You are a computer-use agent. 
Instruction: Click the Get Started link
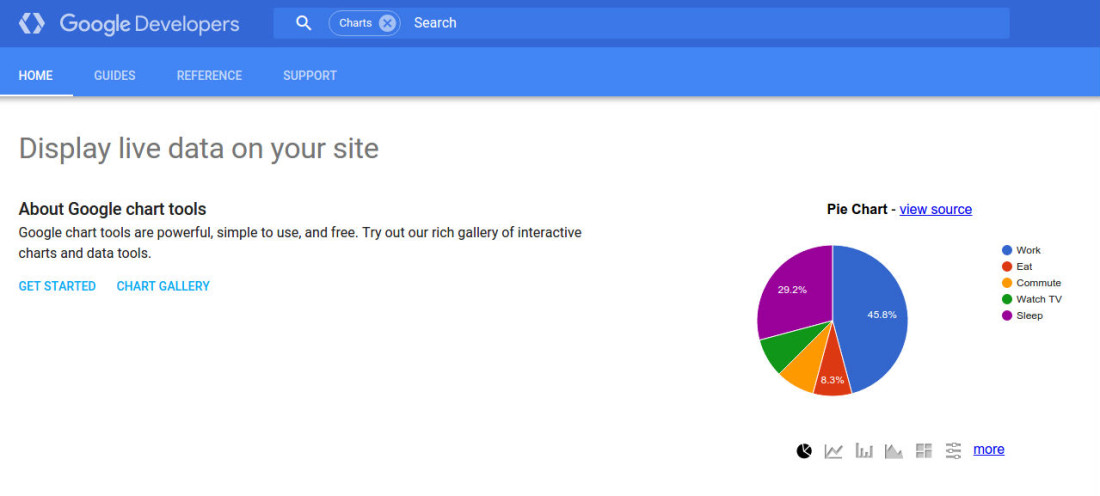click(57, 286)
